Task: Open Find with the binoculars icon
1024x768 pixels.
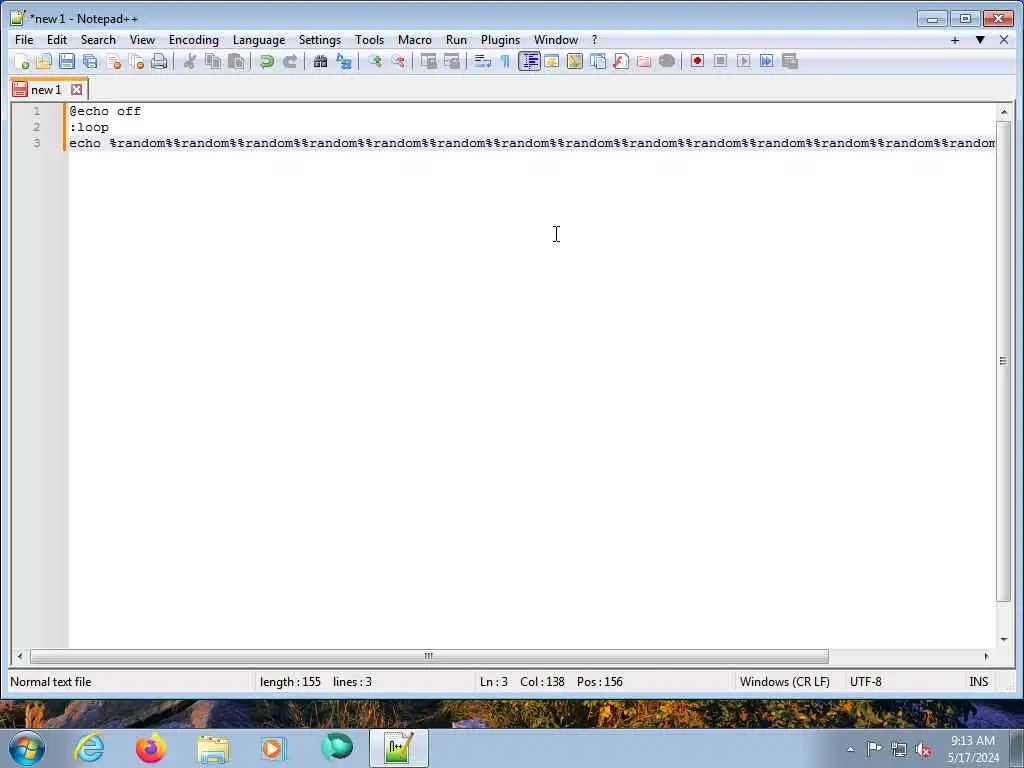Action: click(320, 61)
